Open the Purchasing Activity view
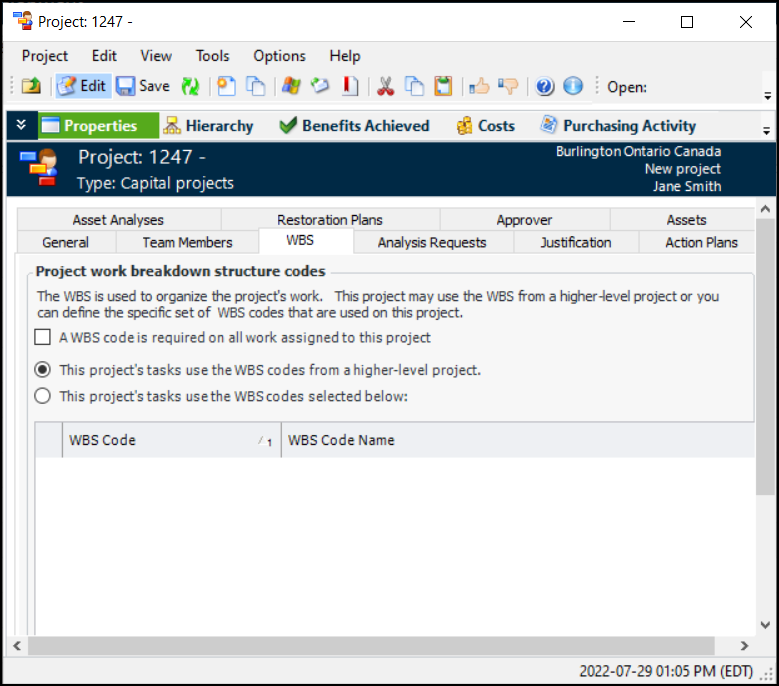The height and width of the screenshot is (686, 779). (x=618, y=126)
